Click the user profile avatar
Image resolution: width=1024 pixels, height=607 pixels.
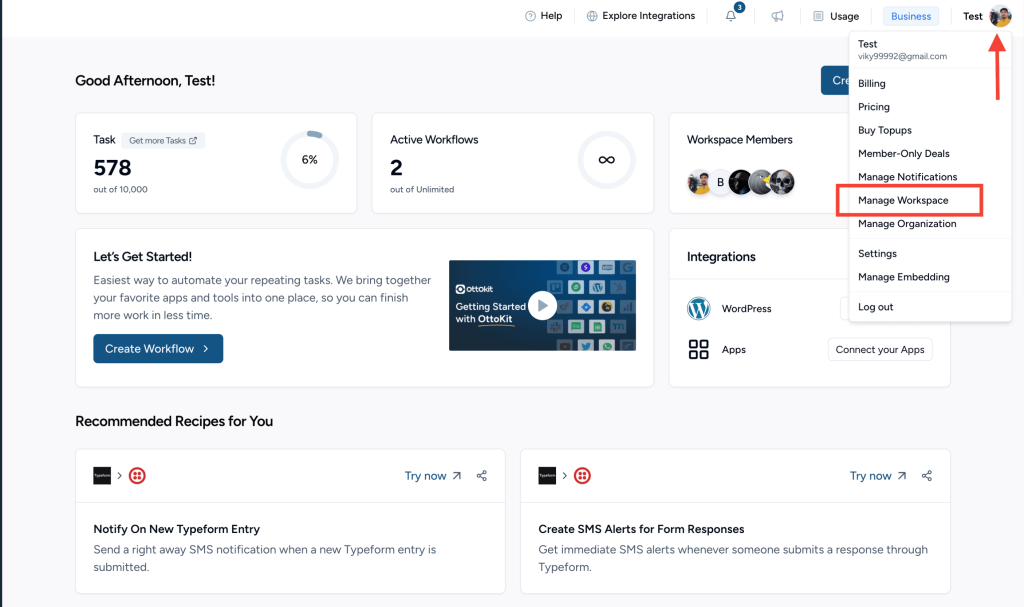click(1000, 16)
